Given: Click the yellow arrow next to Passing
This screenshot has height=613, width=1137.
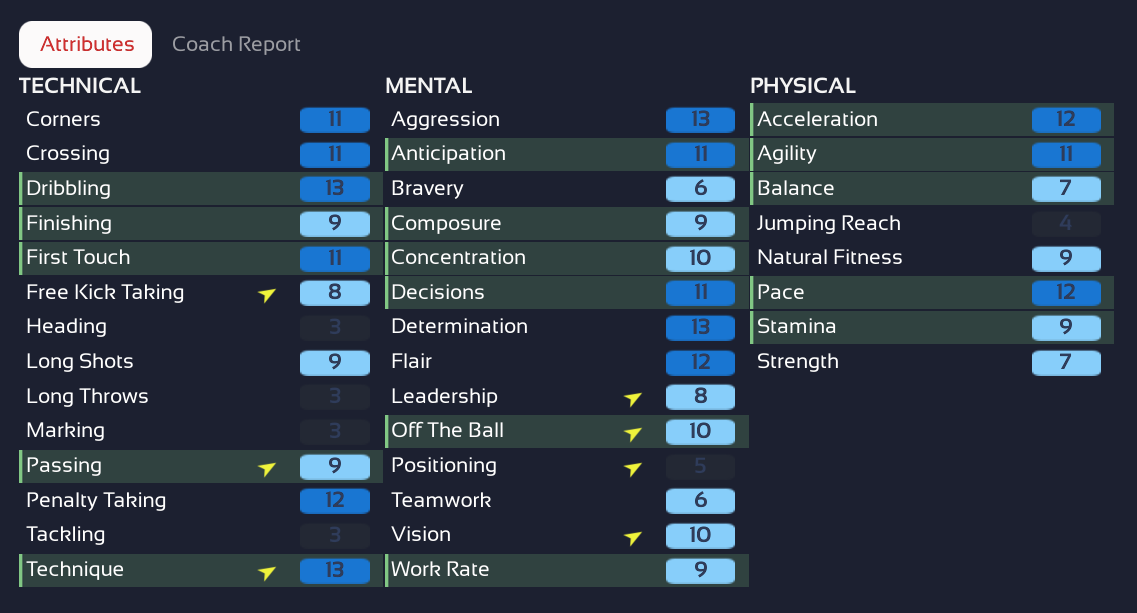Looking at the screenshot, I should pyautogui.click(x=266, y=467).
